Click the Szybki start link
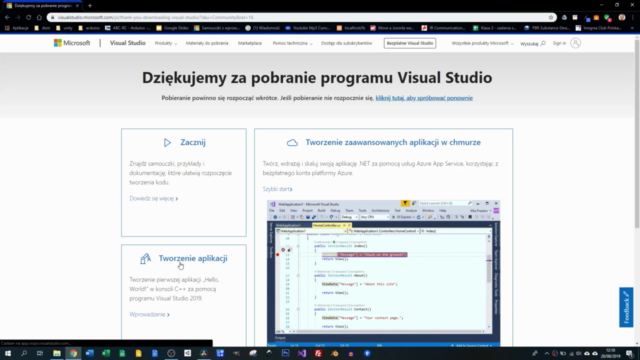640x360 pixels. (x=278, y=189)
